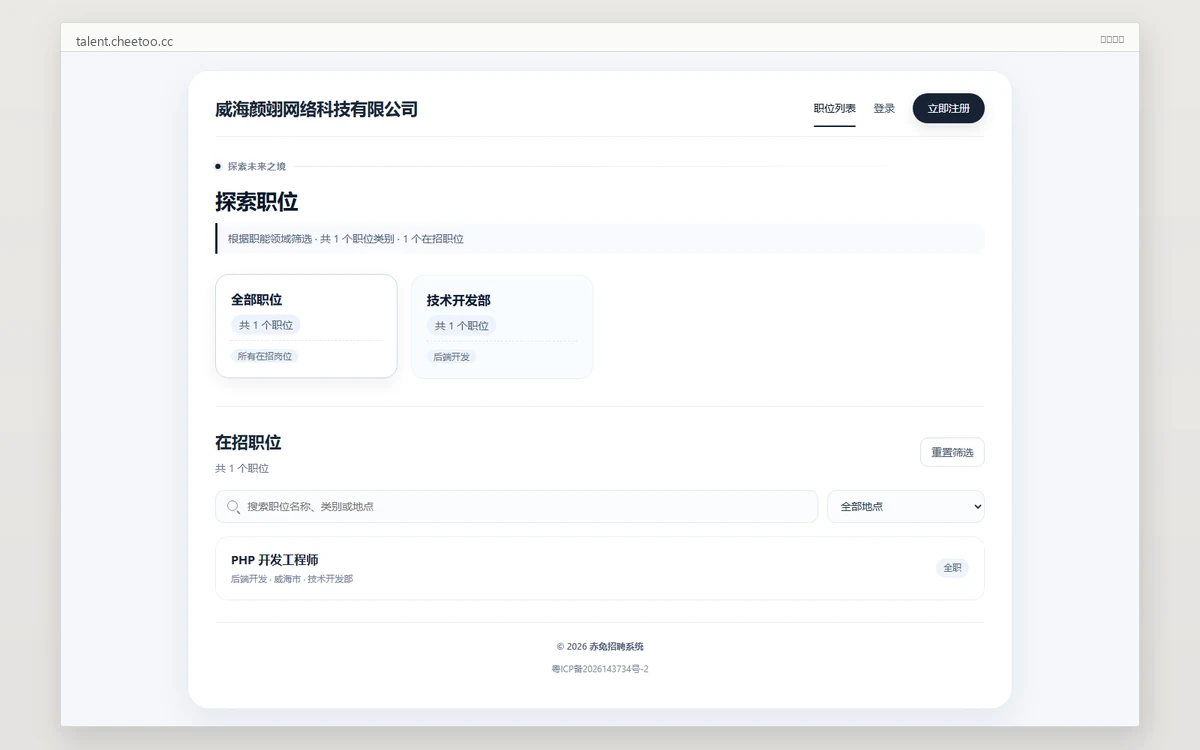Open the 职位列表 nav tab

pos(834,108)
